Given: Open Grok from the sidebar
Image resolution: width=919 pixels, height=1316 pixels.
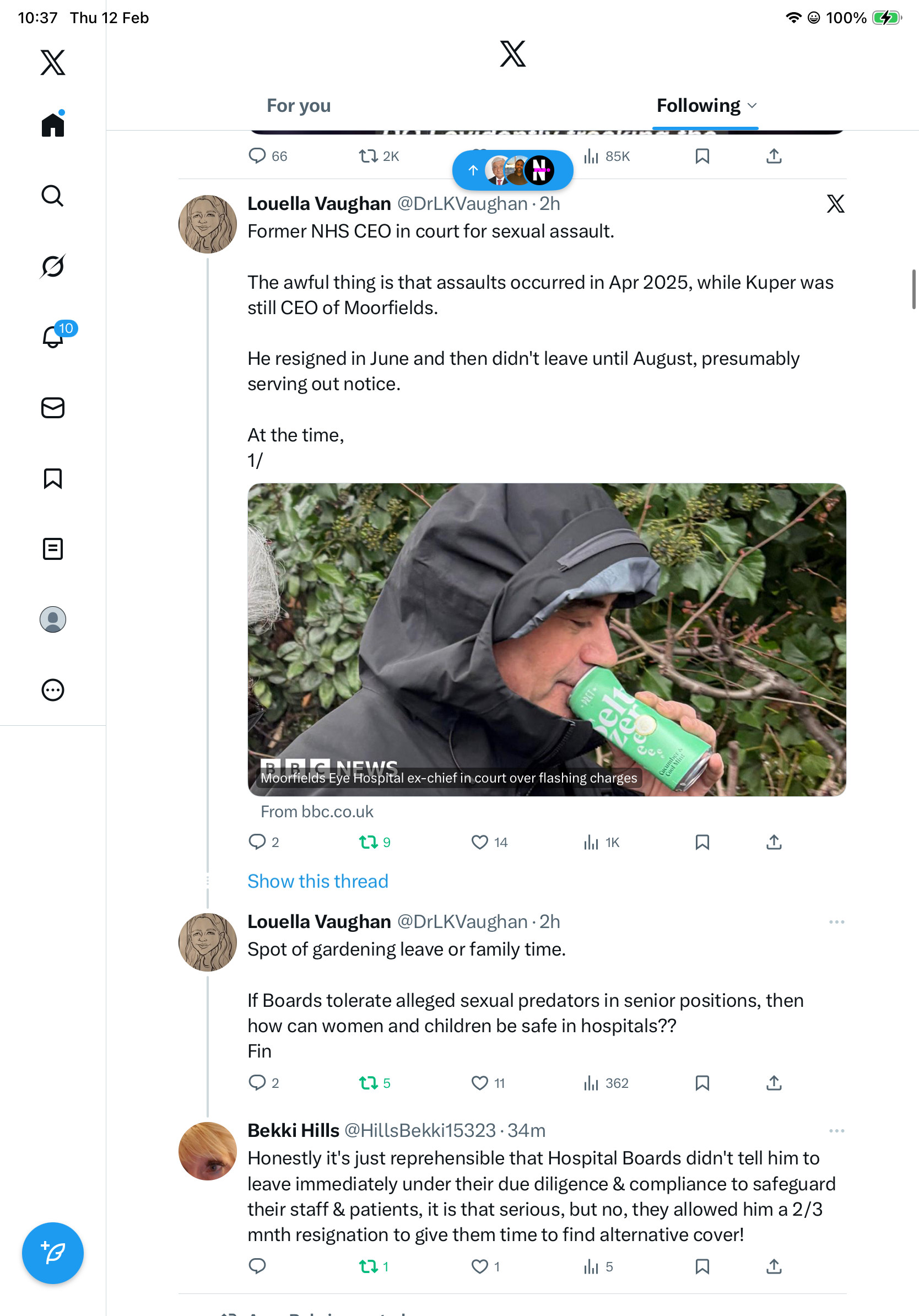Looking at the screenshot, I should [53, 267].
